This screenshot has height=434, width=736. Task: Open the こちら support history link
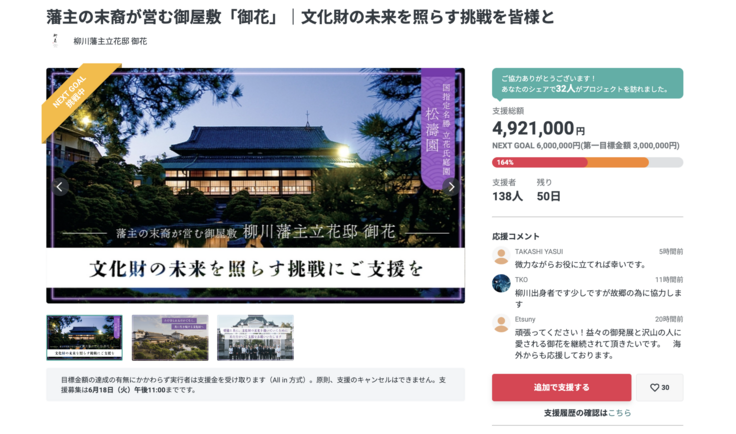tap(619, 413)
